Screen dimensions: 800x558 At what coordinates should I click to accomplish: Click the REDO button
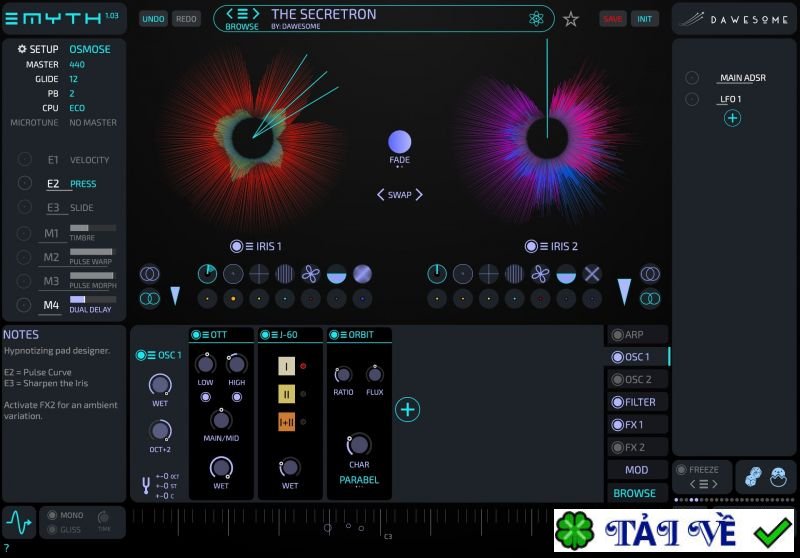pos(186,19)
